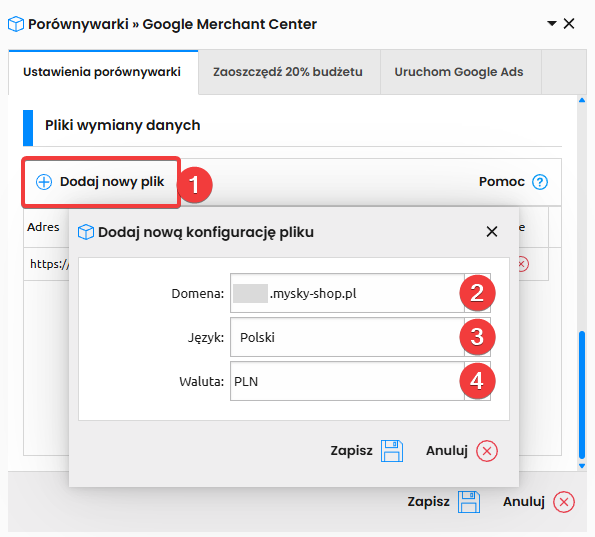Click the Dodaj nowy plik button
Screen dimensions: 595x537
(x=101, y=182)
